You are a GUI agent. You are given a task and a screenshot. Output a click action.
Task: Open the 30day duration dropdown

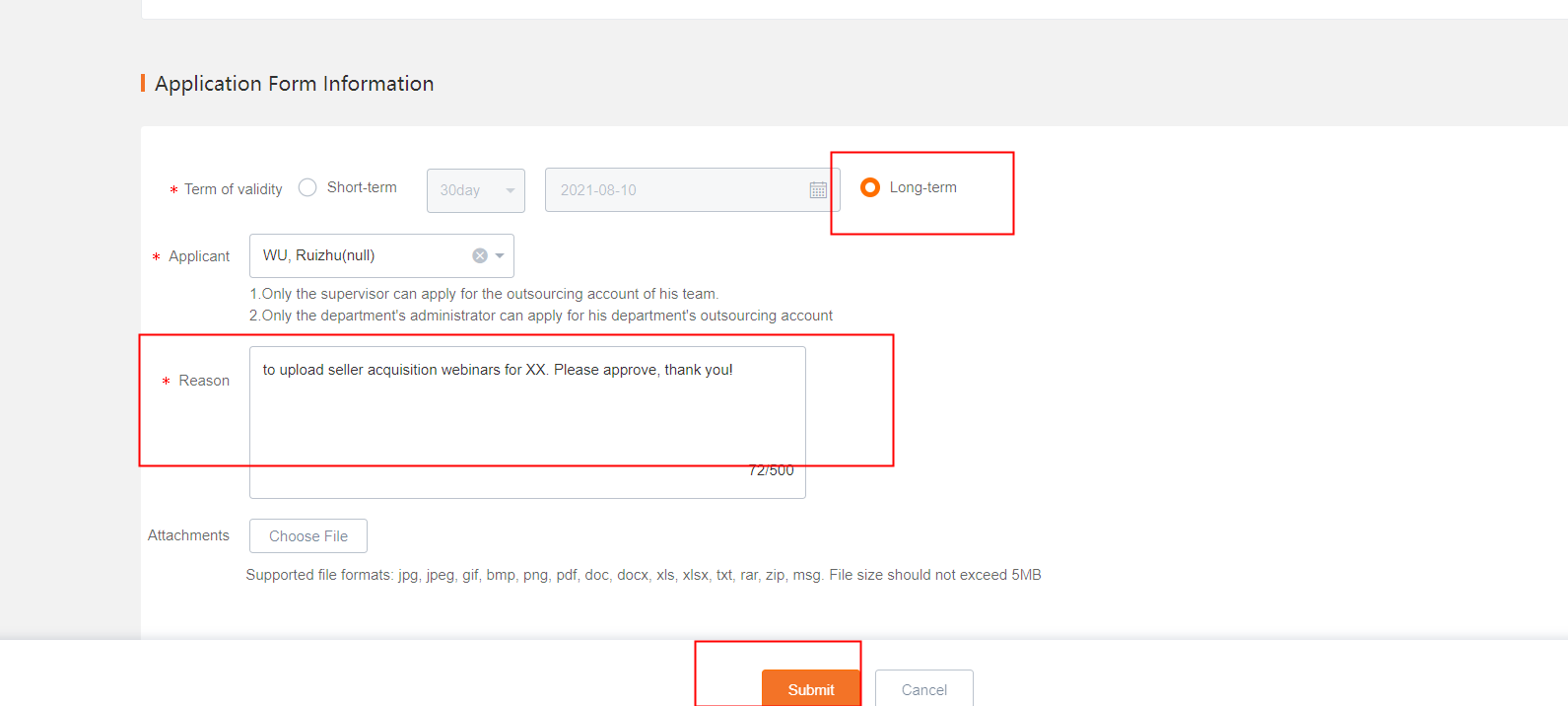coord(476,190)
